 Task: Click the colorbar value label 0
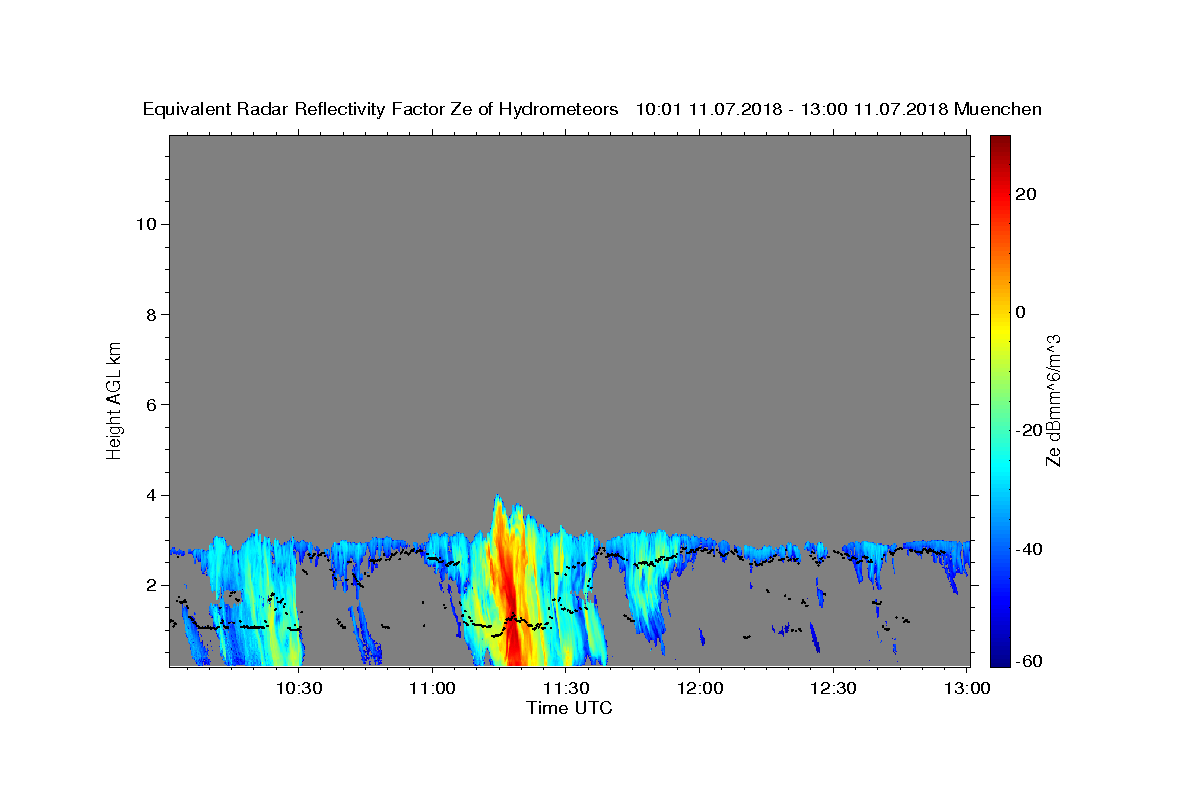coord(1020,312)
